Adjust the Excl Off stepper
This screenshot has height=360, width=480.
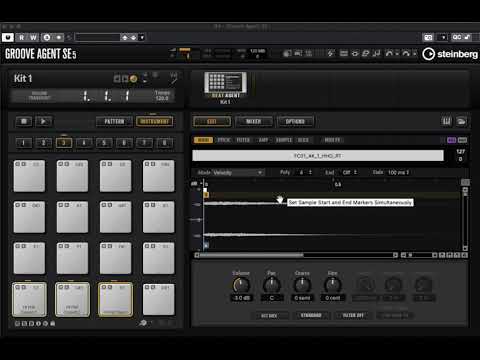coord(355,172)
